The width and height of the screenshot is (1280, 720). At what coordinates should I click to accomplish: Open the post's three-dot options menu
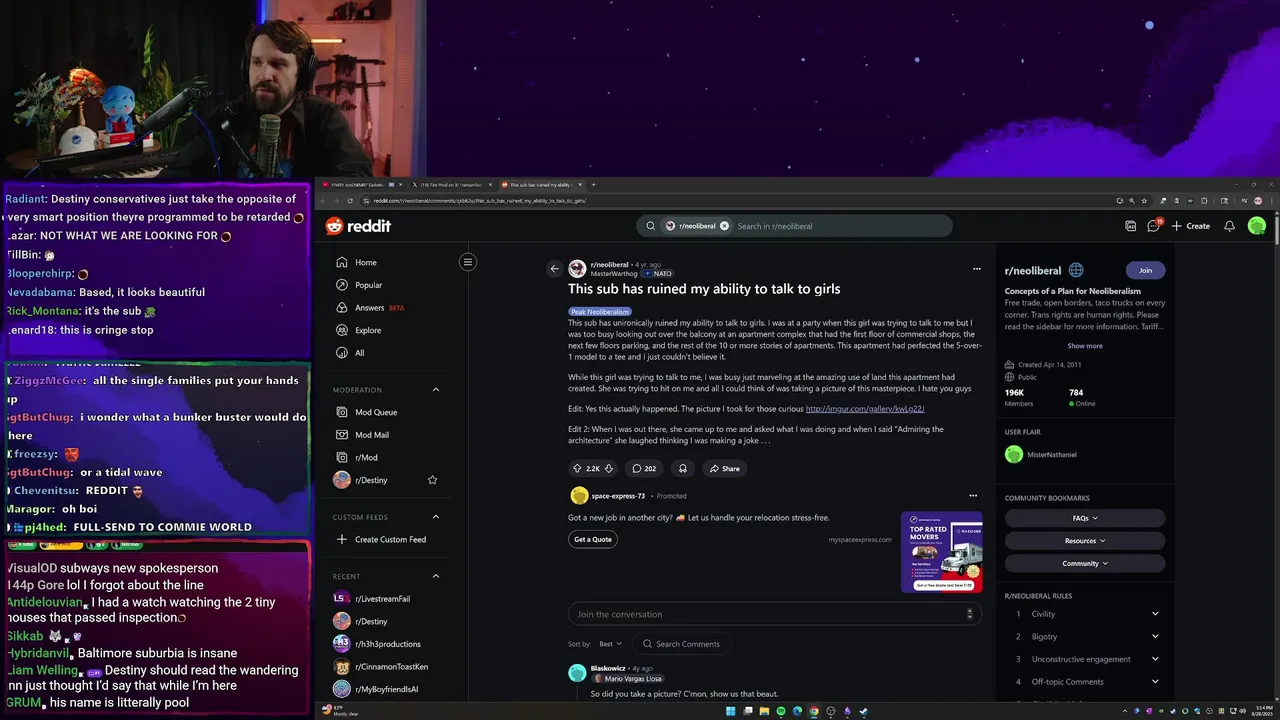pos(977,268)
